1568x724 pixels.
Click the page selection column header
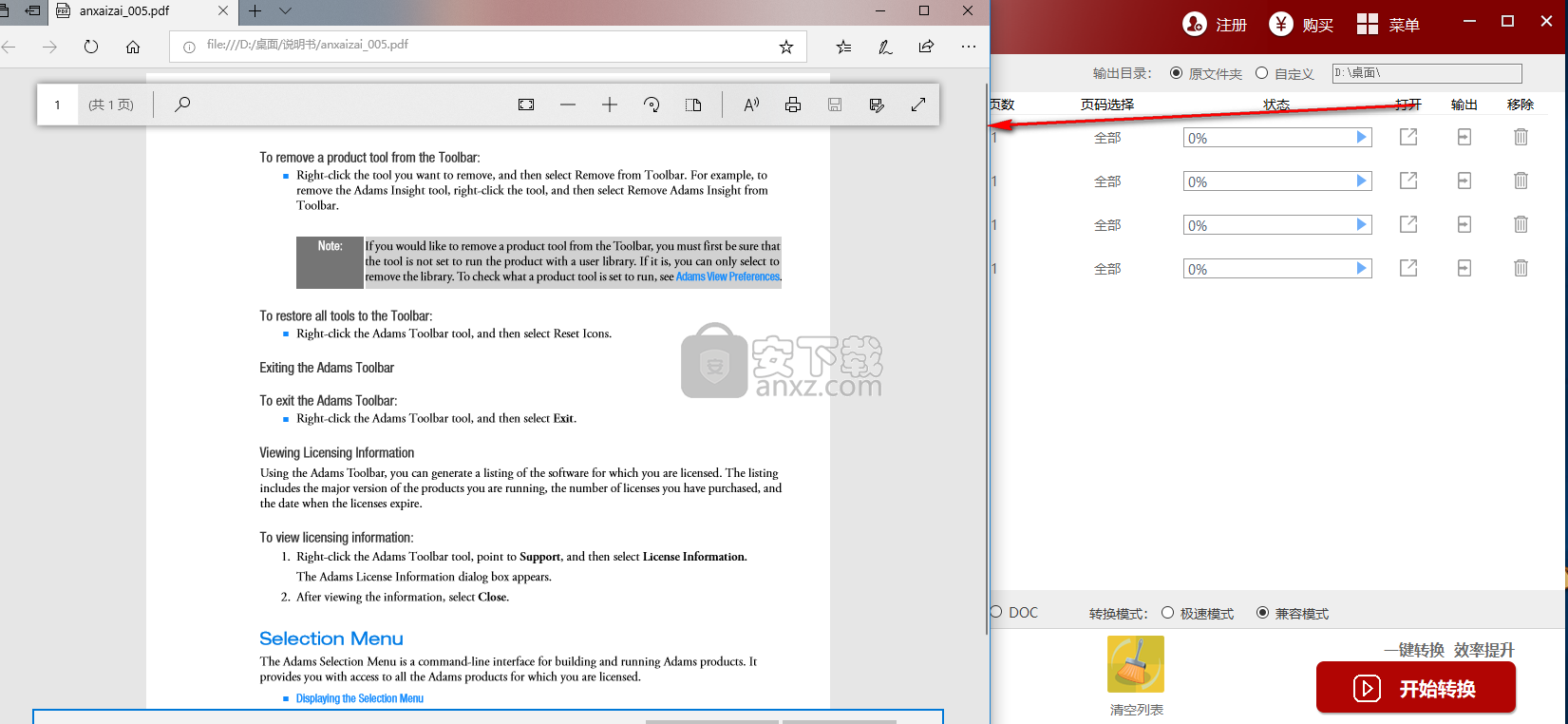click(x=1107, y=105)
